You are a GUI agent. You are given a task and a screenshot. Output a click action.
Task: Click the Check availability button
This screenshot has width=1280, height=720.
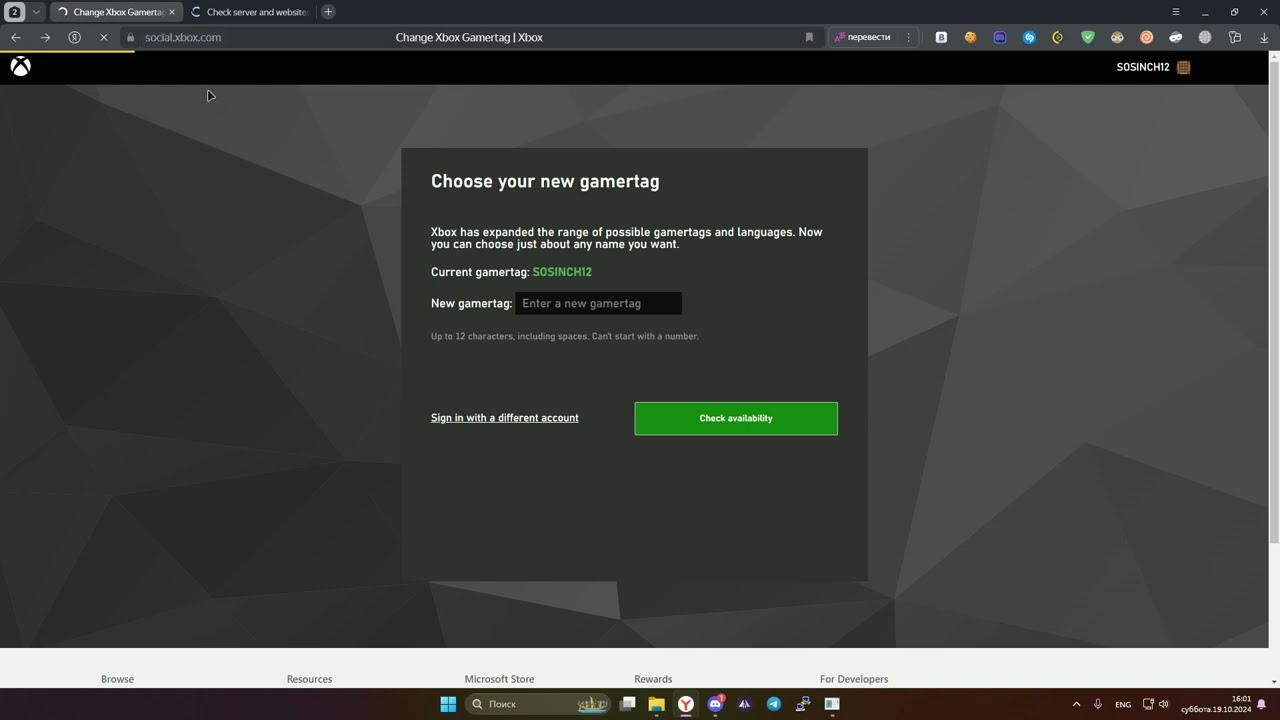(x=736, y=418)
